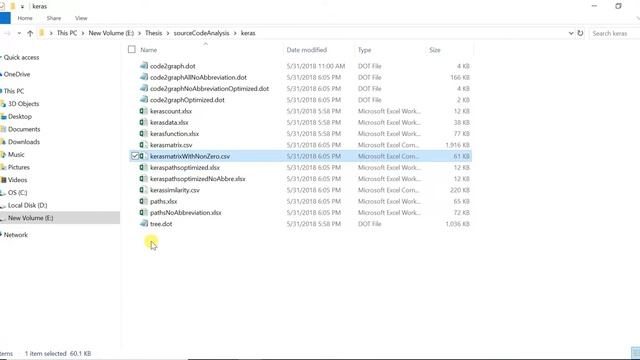640x360 pixels.
Task: Uncheck kerasmatrixWithNonZero.csv checkbox
Action: 135,156
